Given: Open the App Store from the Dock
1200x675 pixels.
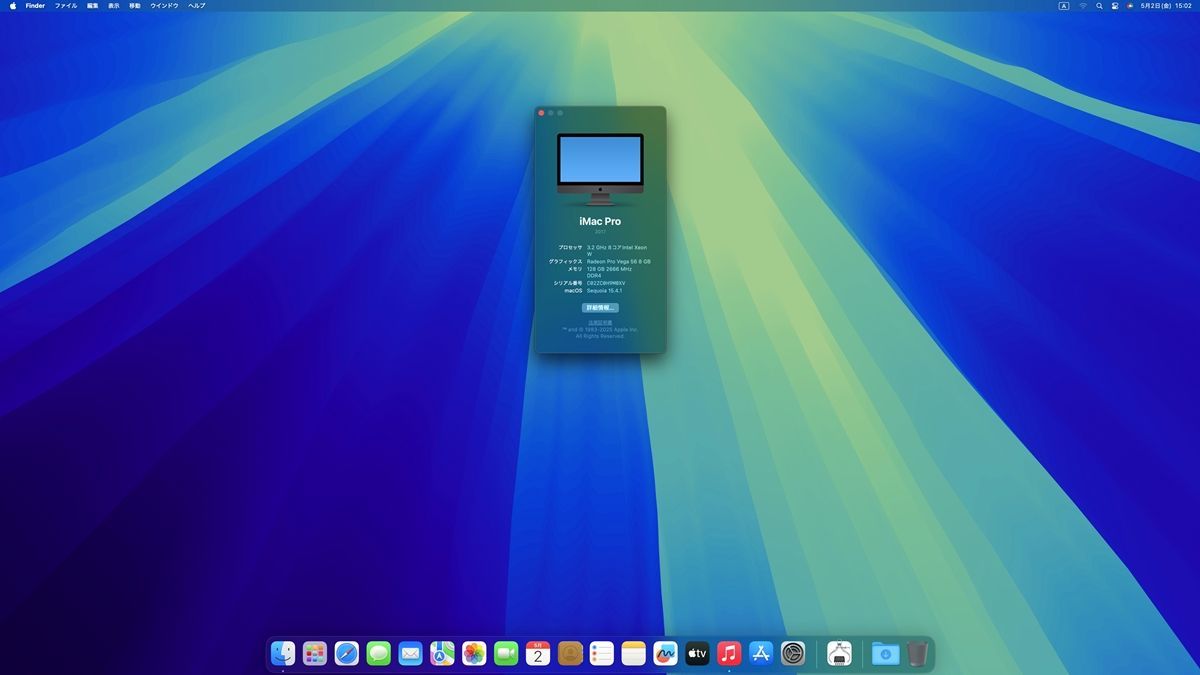Looking at the screenshot, I should pos(761,654).
